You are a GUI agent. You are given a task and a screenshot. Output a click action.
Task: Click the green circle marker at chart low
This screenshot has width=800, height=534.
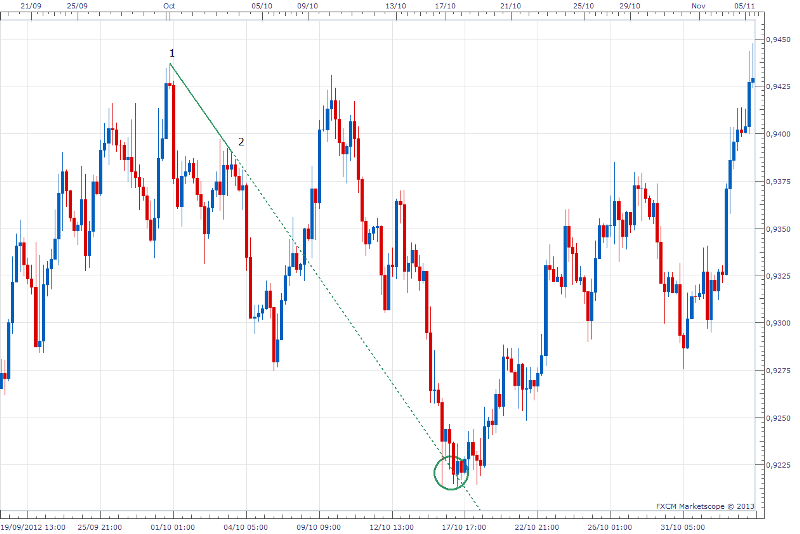coord(453,470)
